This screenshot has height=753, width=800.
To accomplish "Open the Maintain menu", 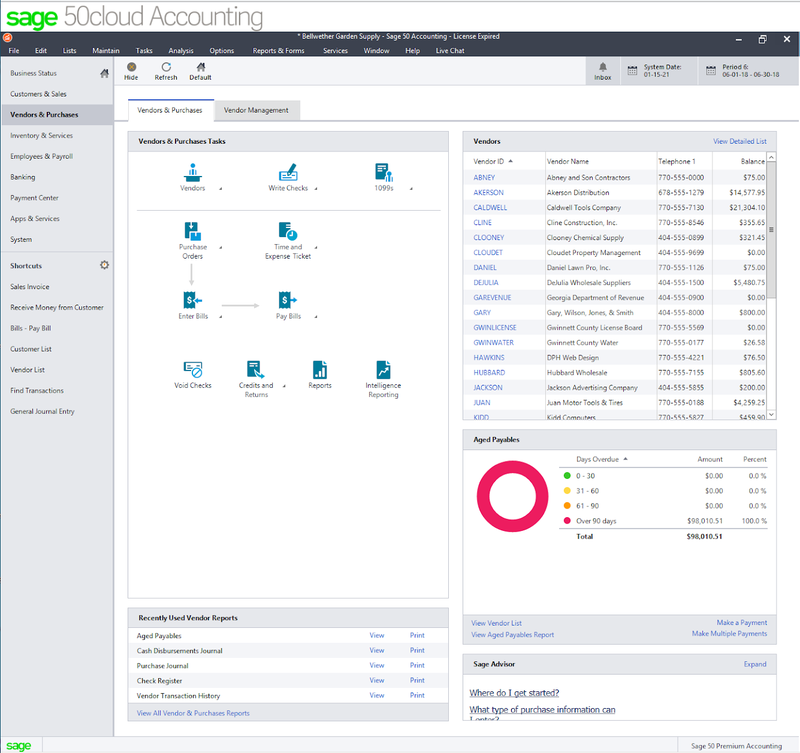I will [x=106, y=51].
